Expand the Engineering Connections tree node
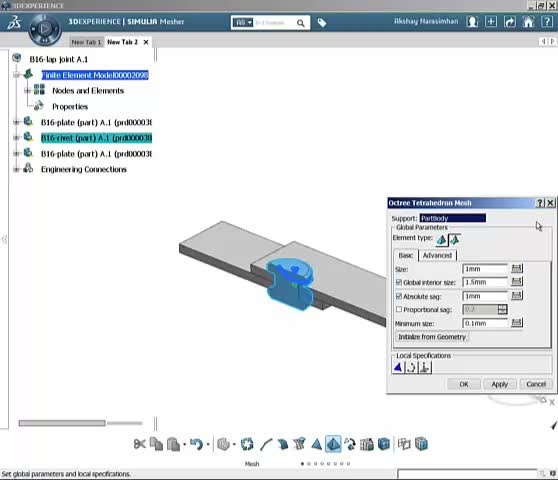This screenshot has height=480, width=558. (x=16, y=170)
